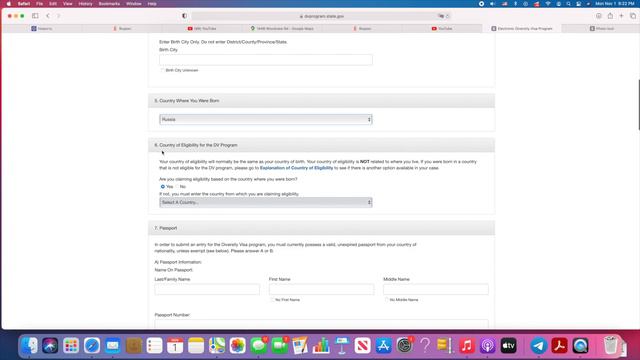Open QuickTime Player from the Dock
The width and height of the screenshot is (640, 360).
pyautogui.click(x=580, y=346)
